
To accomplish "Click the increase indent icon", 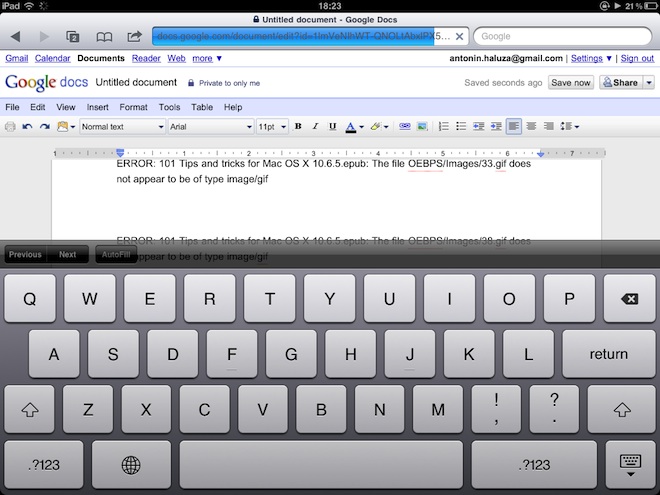I will click(496, 126).
